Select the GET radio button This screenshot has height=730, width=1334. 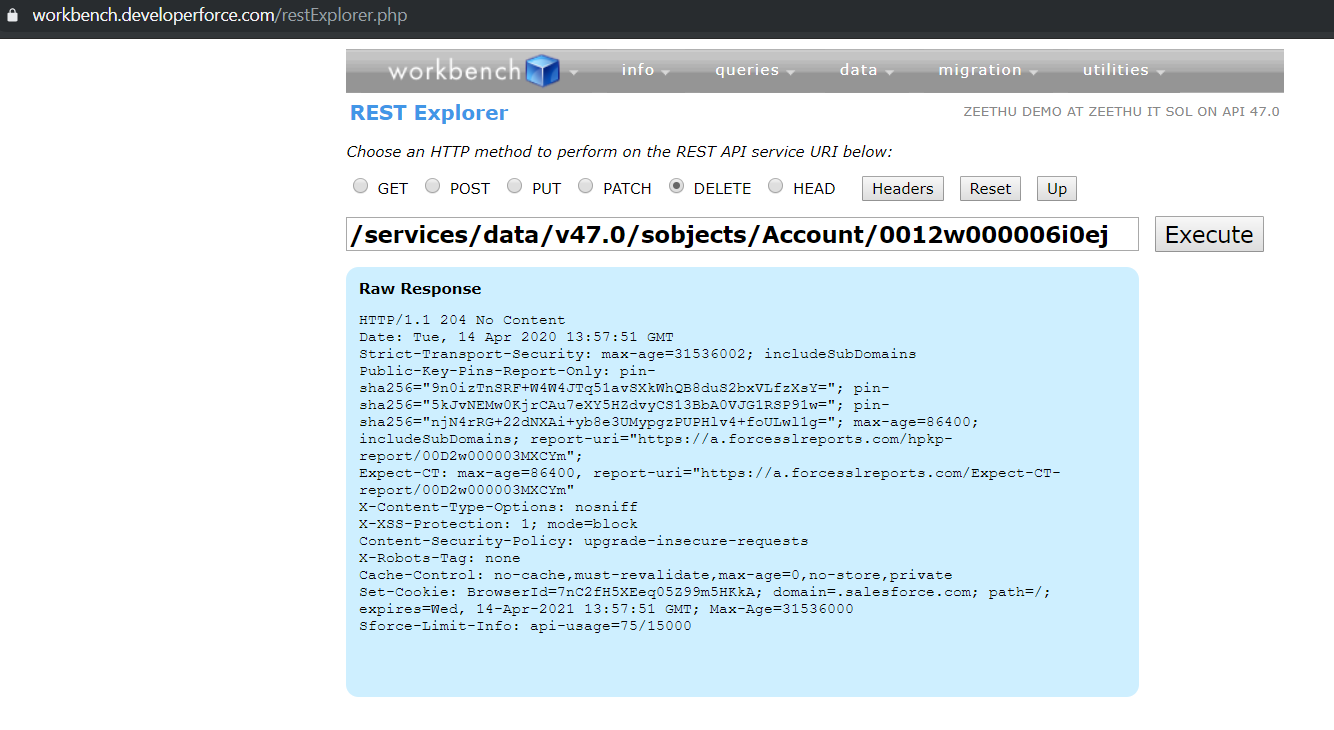360,185
